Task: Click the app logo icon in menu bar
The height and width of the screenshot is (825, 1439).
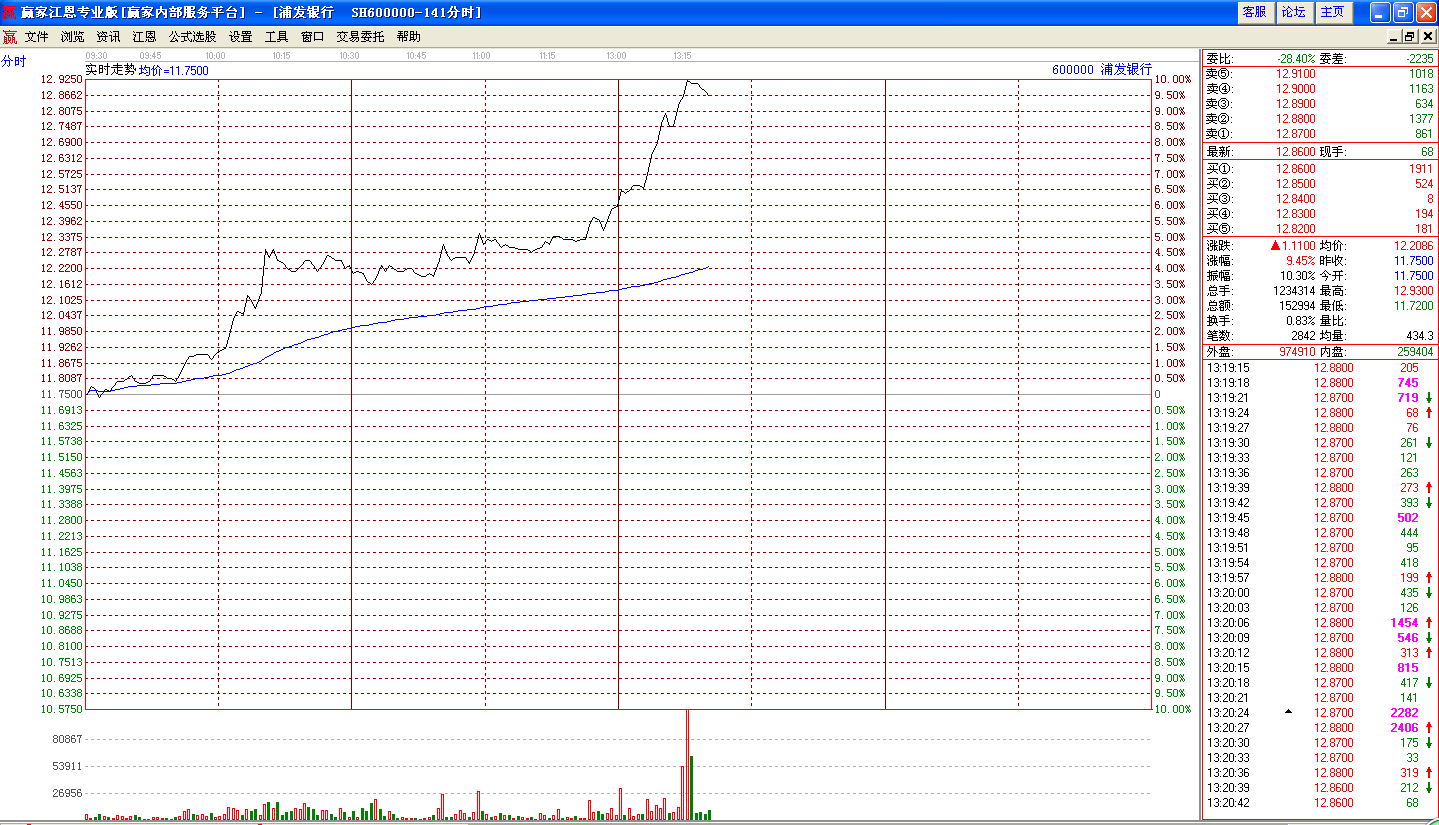Action: pyautogui.click(x=10, y=37)
